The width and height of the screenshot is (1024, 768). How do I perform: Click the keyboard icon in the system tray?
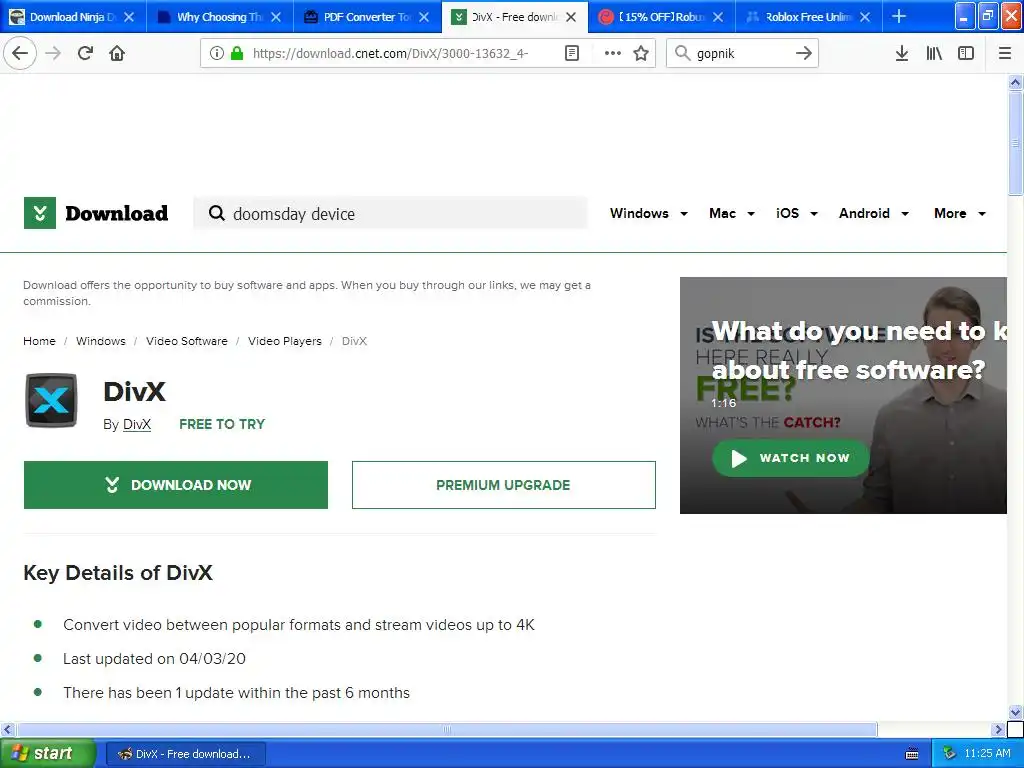(x=912, y=754)
